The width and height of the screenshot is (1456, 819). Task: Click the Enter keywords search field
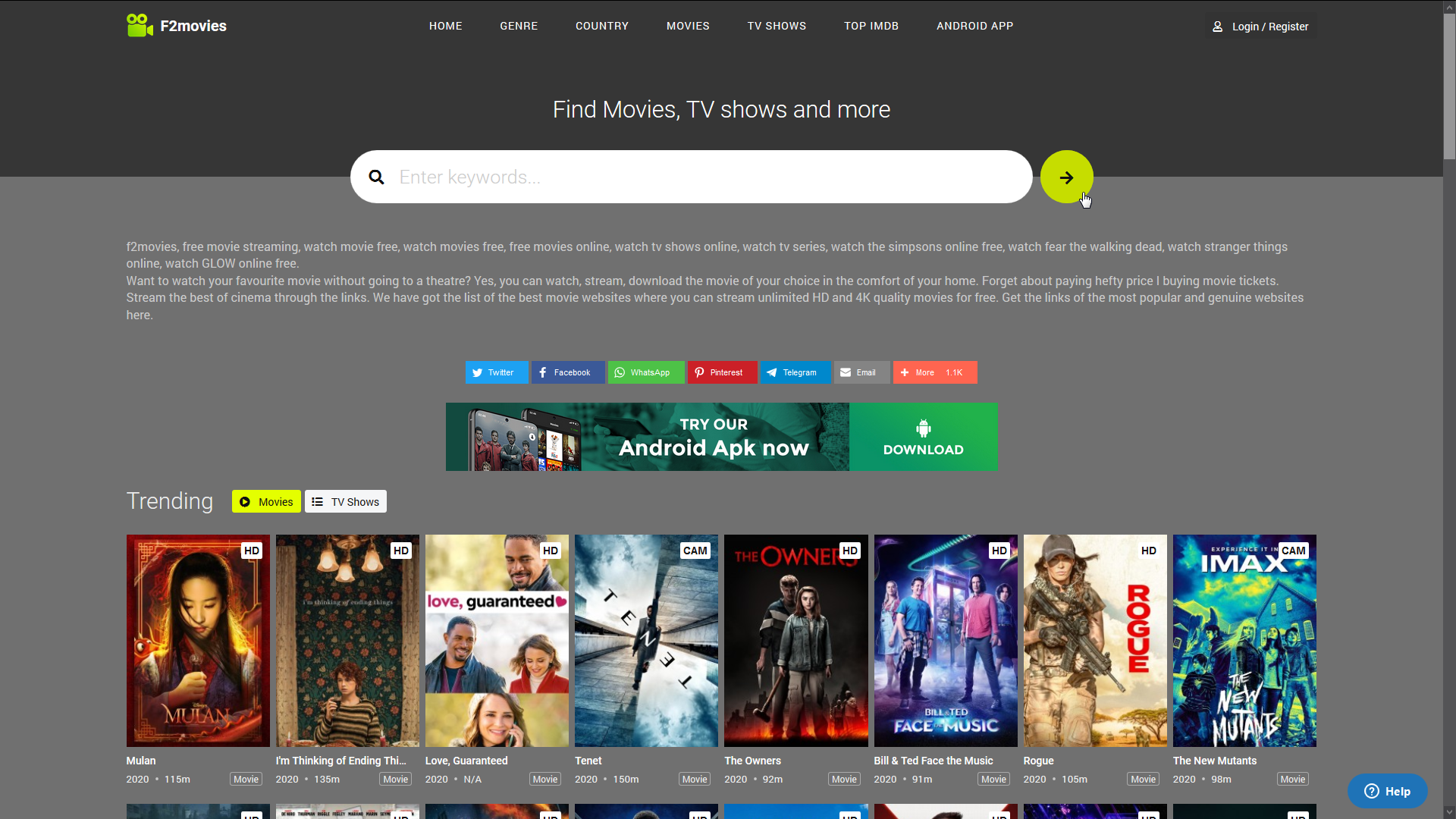point(692,177)
